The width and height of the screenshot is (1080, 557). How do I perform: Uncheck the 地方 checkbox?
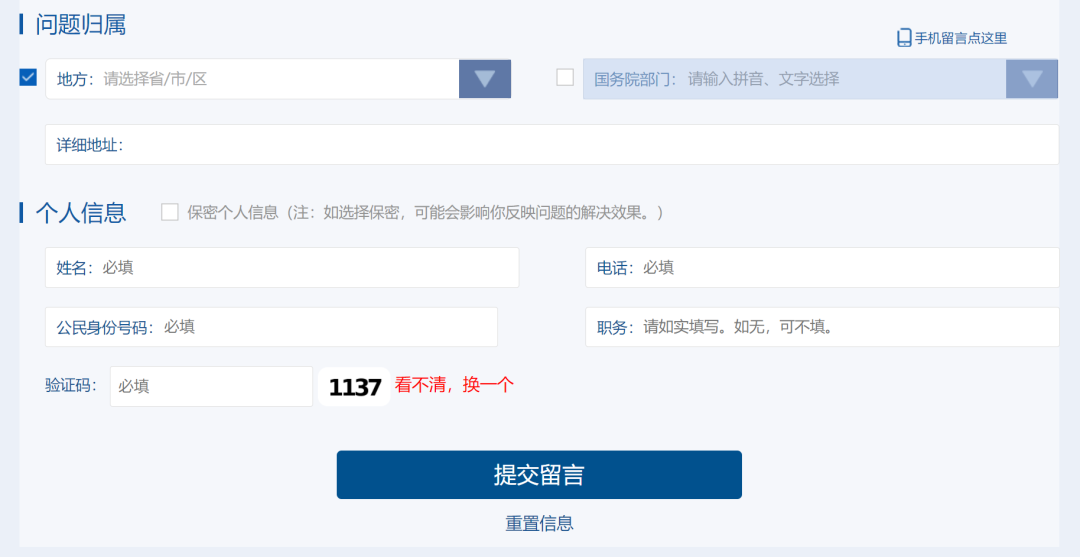point(28,77)
